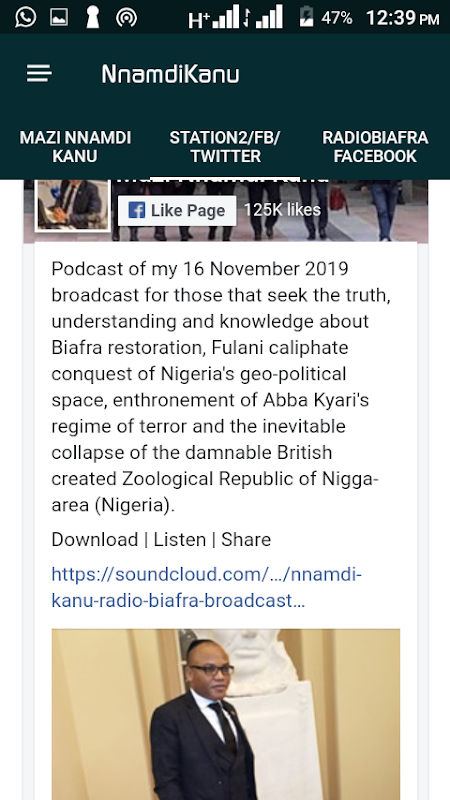This screenshot has height=800, width=450.
Task: Tap the hotspot broadcast status icon
Action: 126,18
